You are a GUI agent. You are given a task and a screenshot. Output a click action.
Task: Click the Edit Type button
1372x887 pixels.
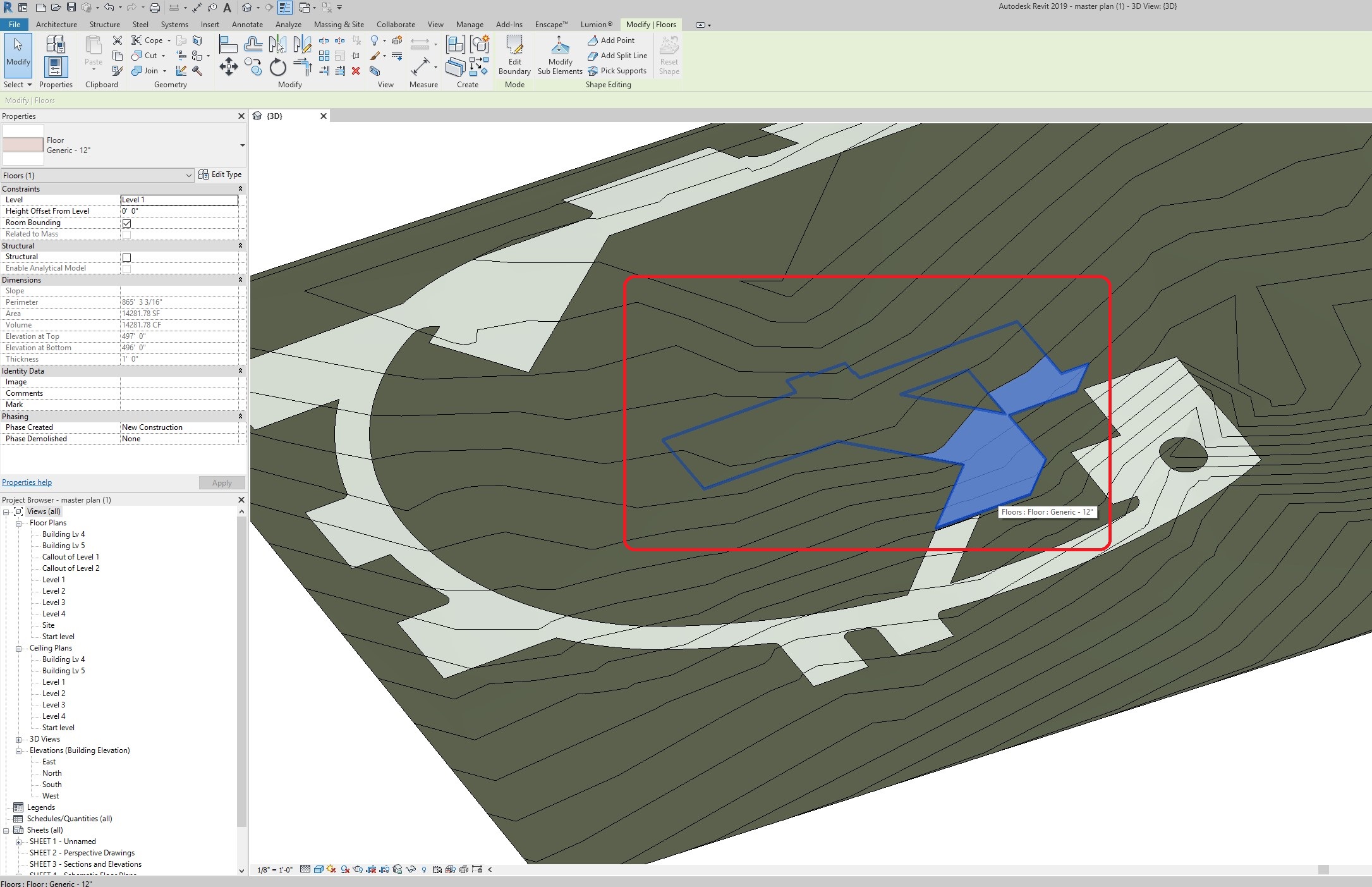[x=220, y=174]
